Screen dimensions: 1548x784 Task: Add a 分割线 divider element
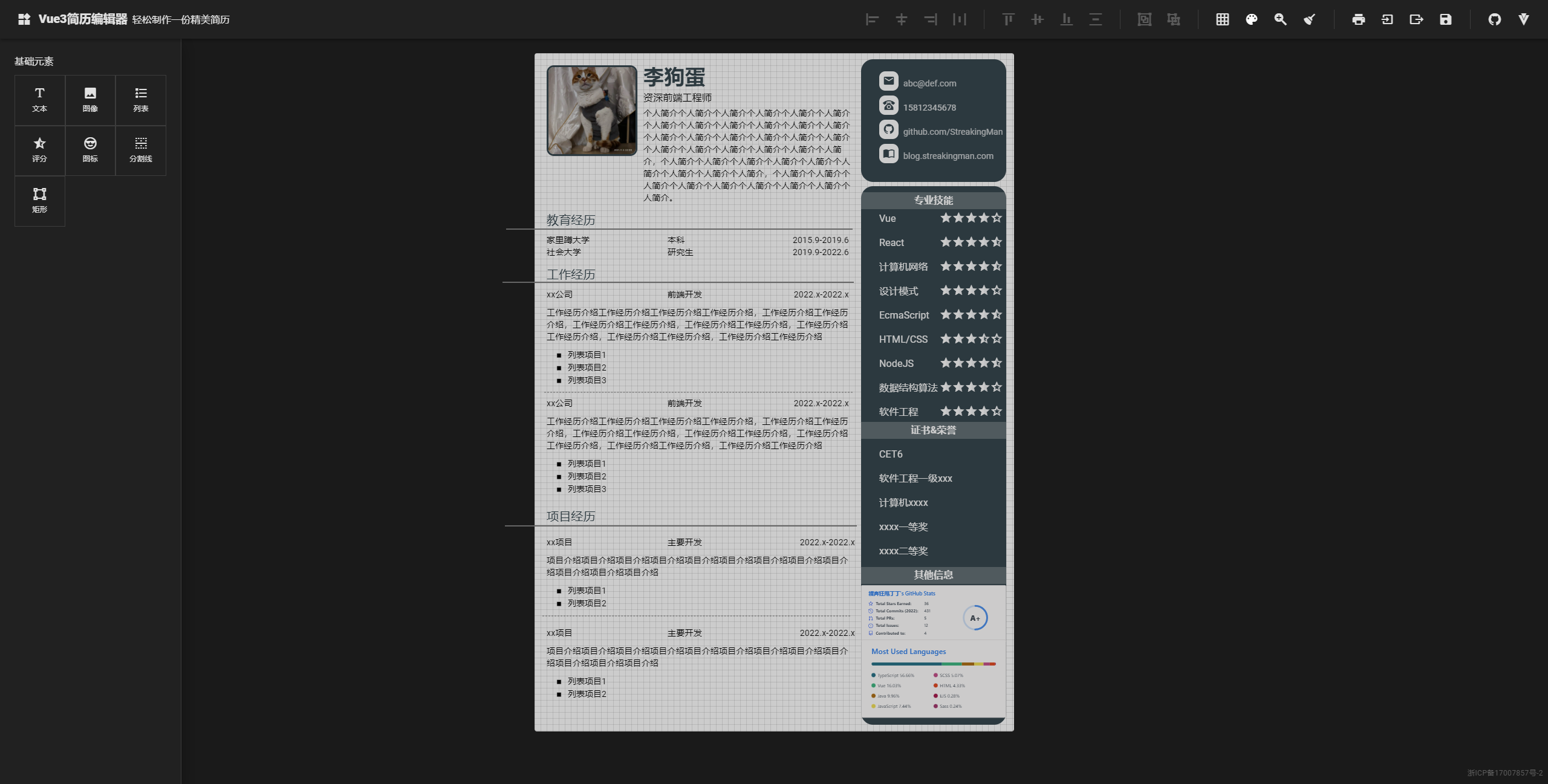(141, 150)
